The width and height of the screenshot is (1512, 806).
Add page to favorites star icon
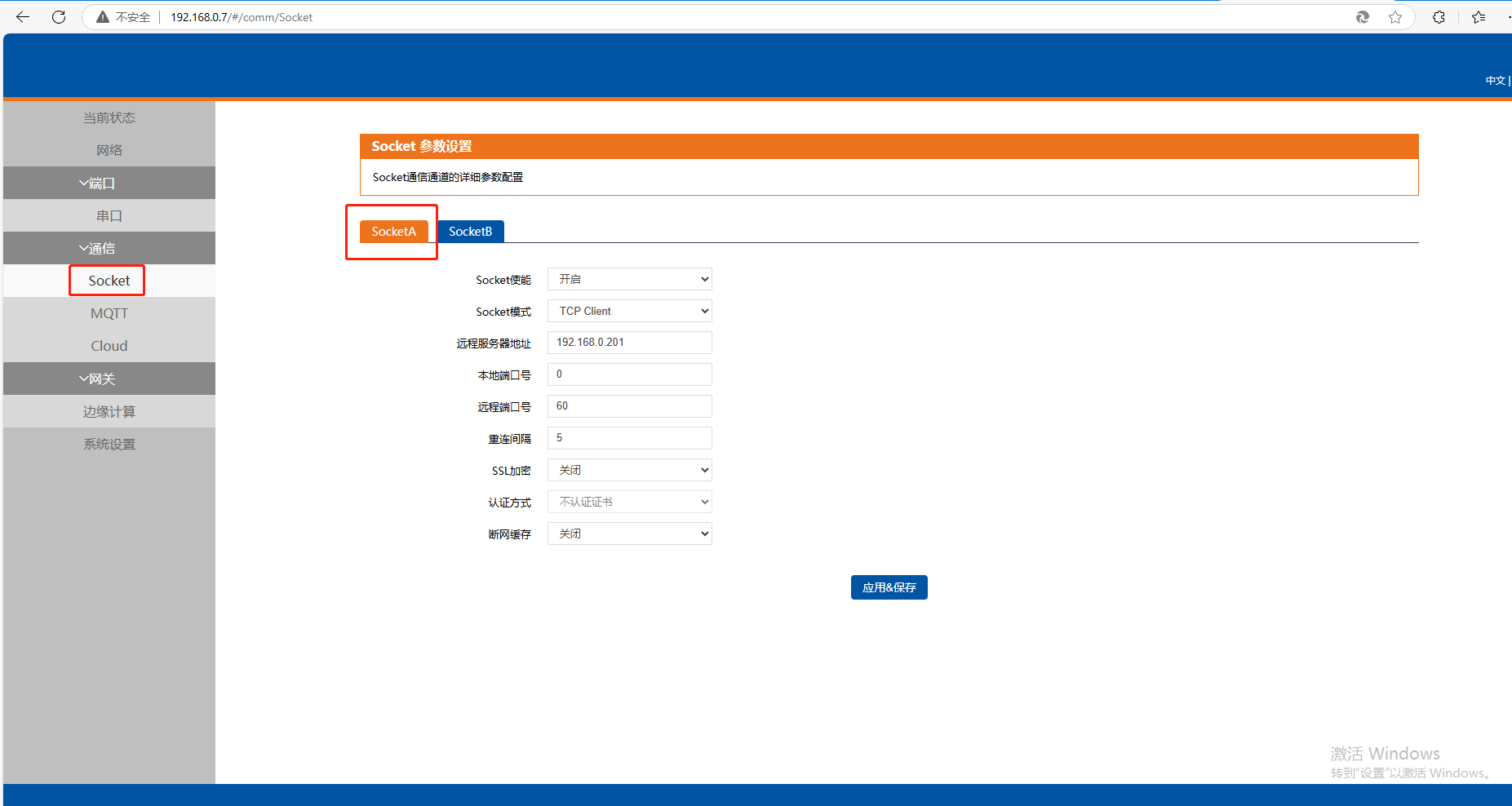pyautogui.click(x=1395, y=17)
